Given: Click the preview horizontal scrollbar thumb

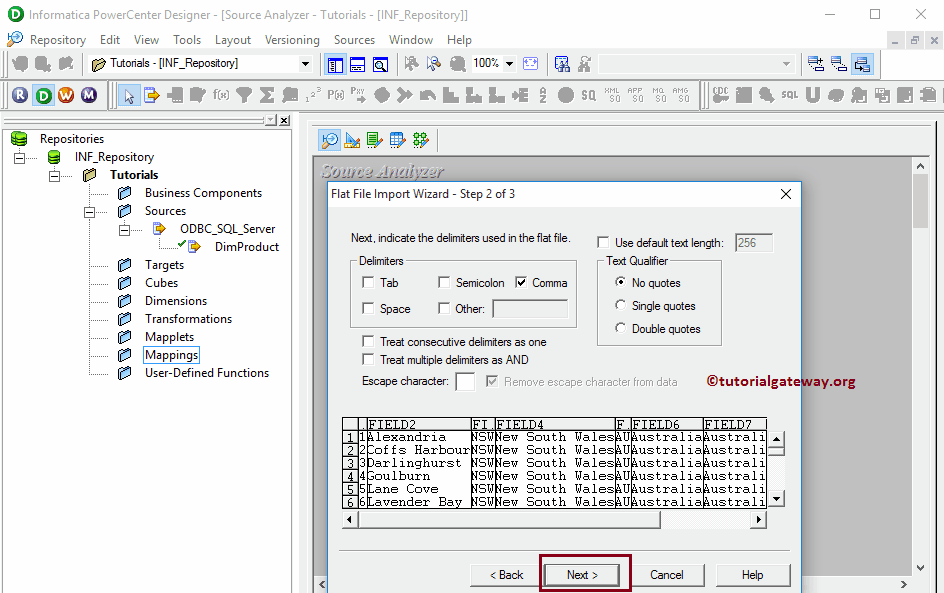Looking at the screenshot, I should click(x=509, y=519).
